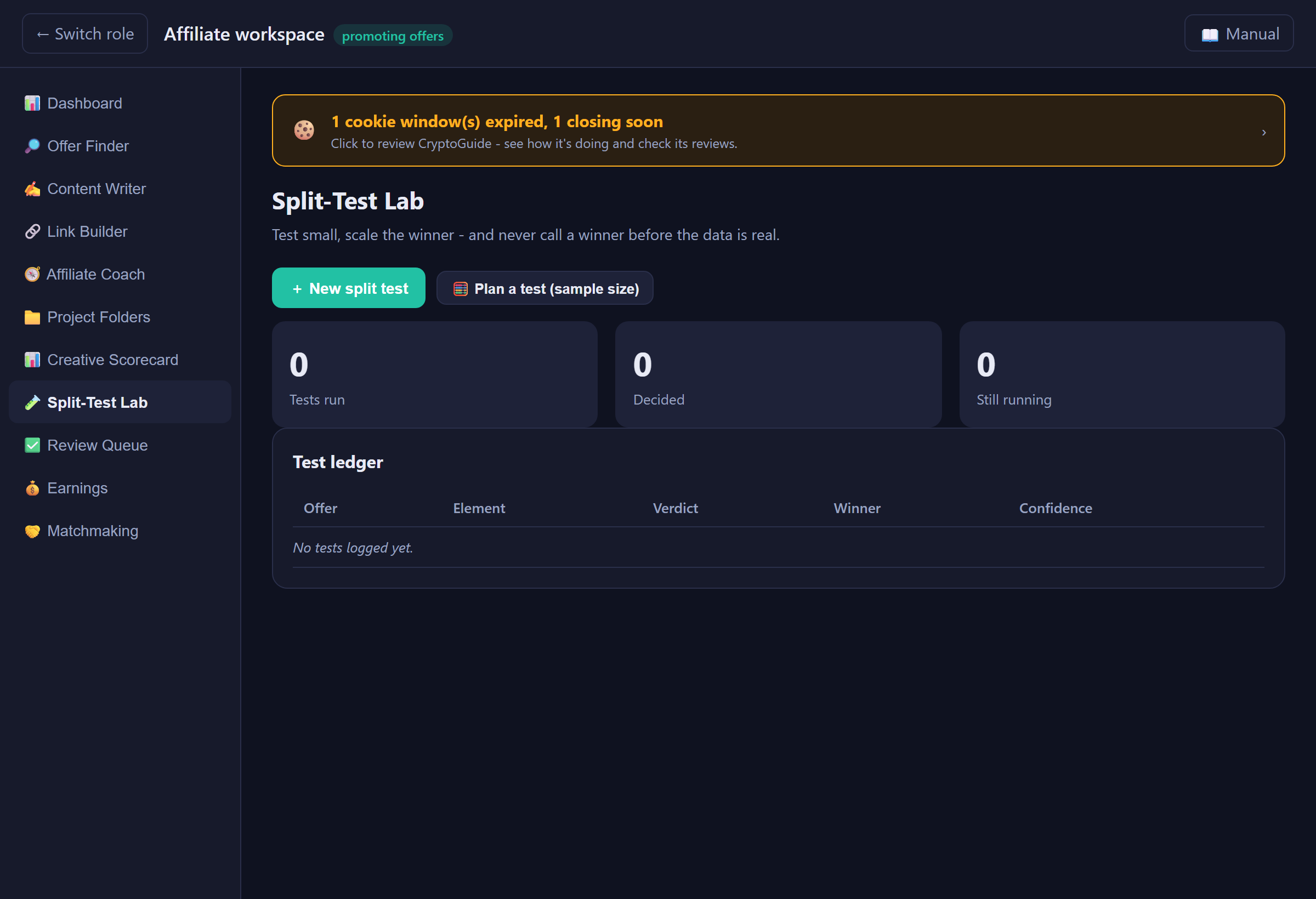This screenshot has width=1316, height=899.
Task: Click the Offer column header
Action: pos(321,508)
